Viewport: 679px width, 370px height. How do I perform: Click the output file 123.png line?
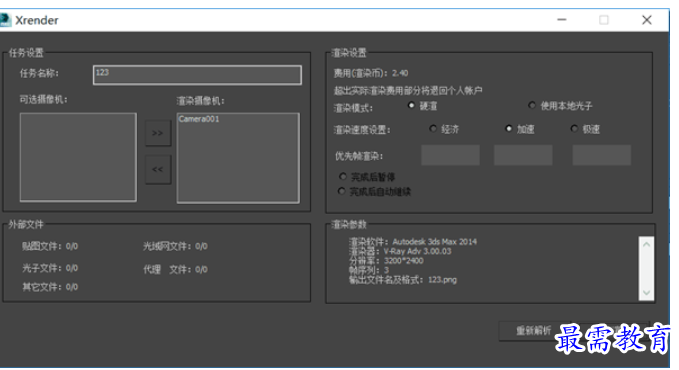point(403,280)
